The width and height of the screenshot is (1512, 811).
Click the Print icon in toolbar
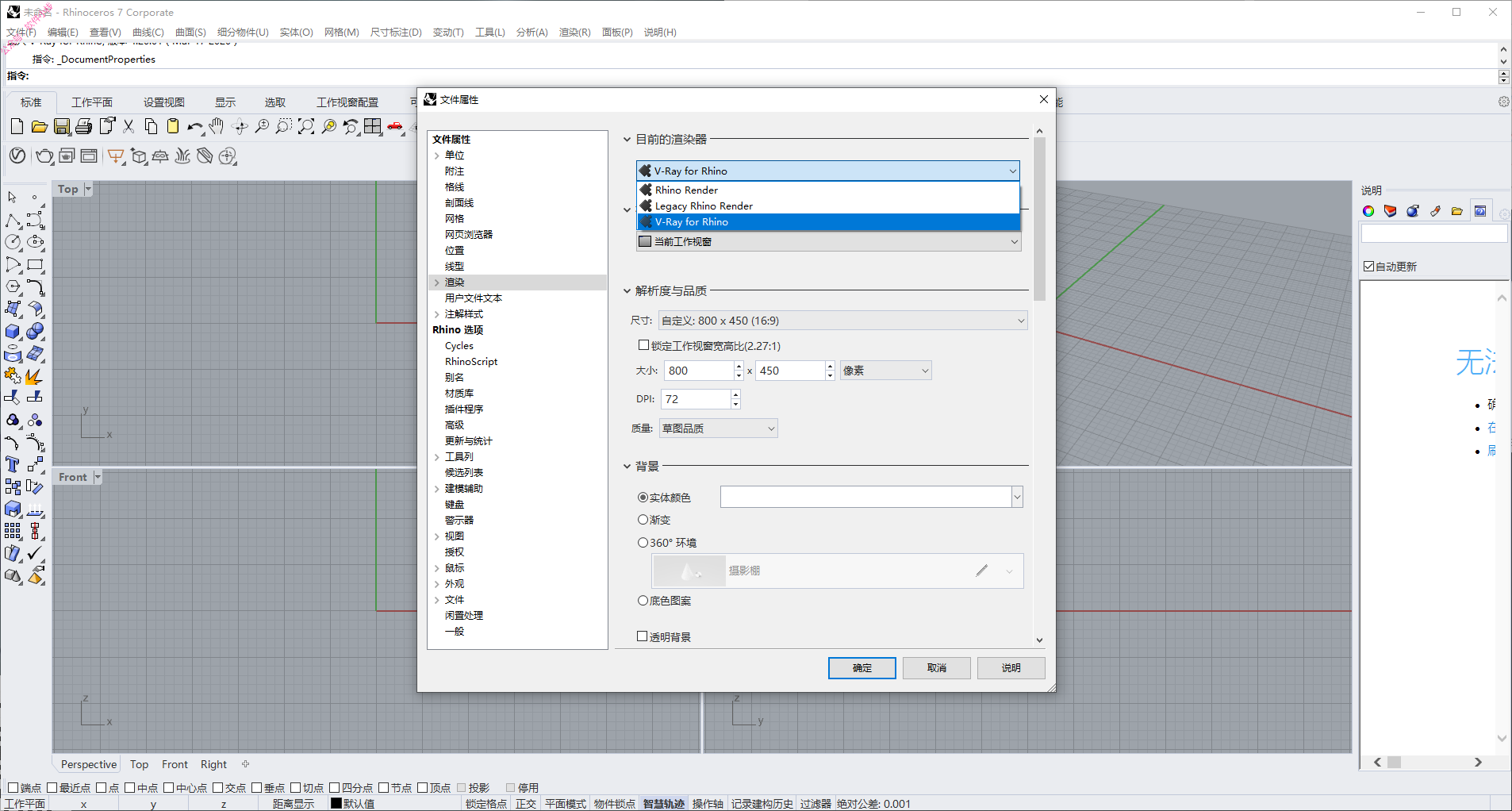(83, 127)
